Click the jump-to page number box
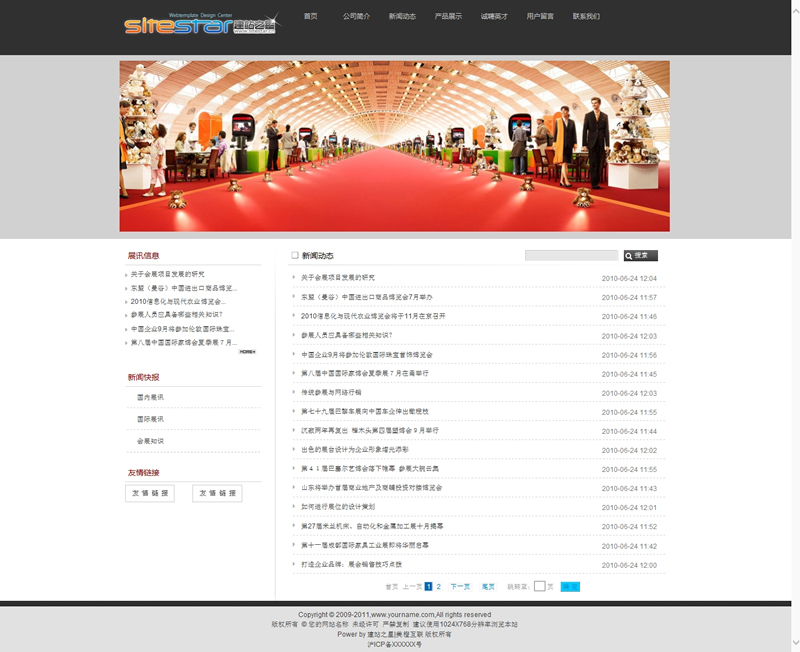 click(539, 587)
